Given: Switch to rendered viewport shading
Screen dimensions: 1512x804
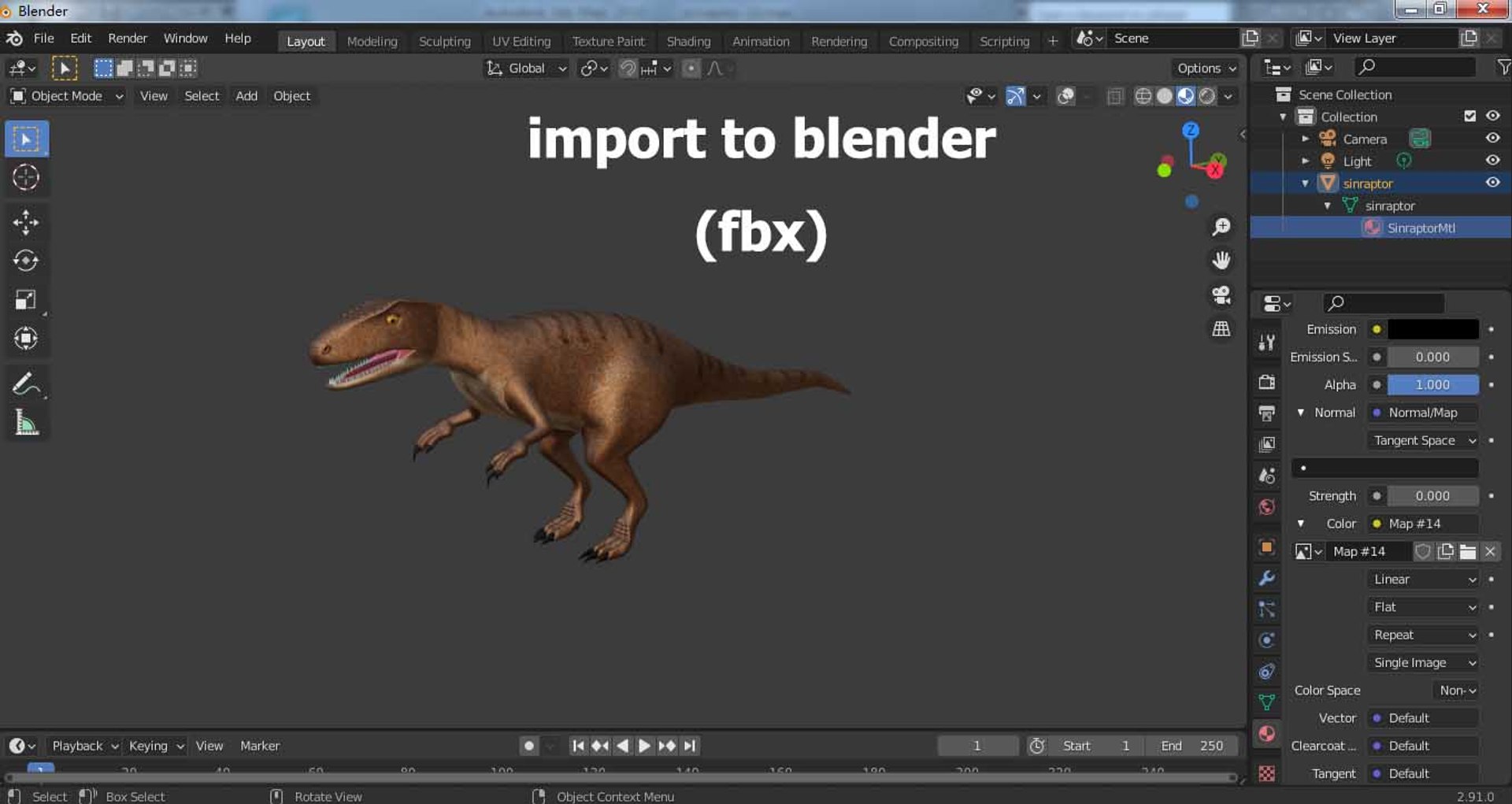Looking at the screenshot, I should [x=1207, y=96].
